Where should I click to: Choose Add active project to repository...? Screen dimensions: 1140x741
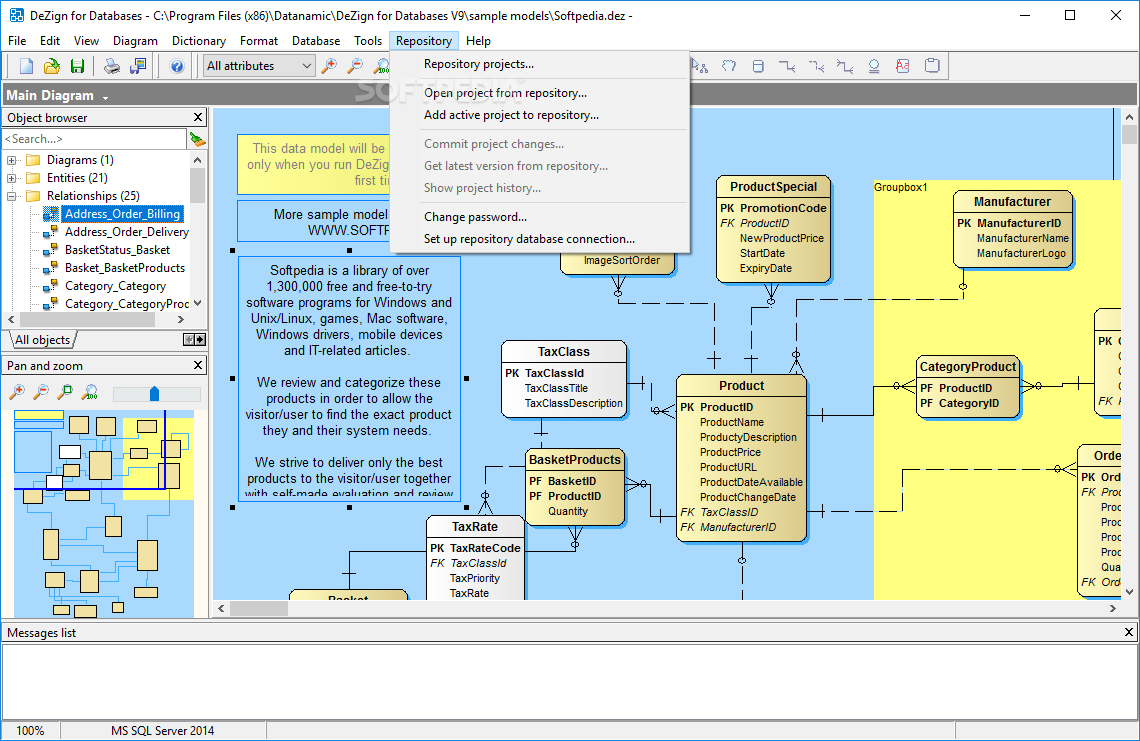pos(539,115)
